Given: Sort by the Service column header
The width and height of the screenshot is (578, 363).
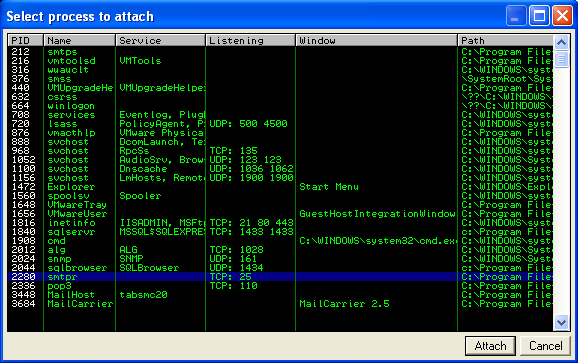Looking at the screenshot, I should click(160, 40).
